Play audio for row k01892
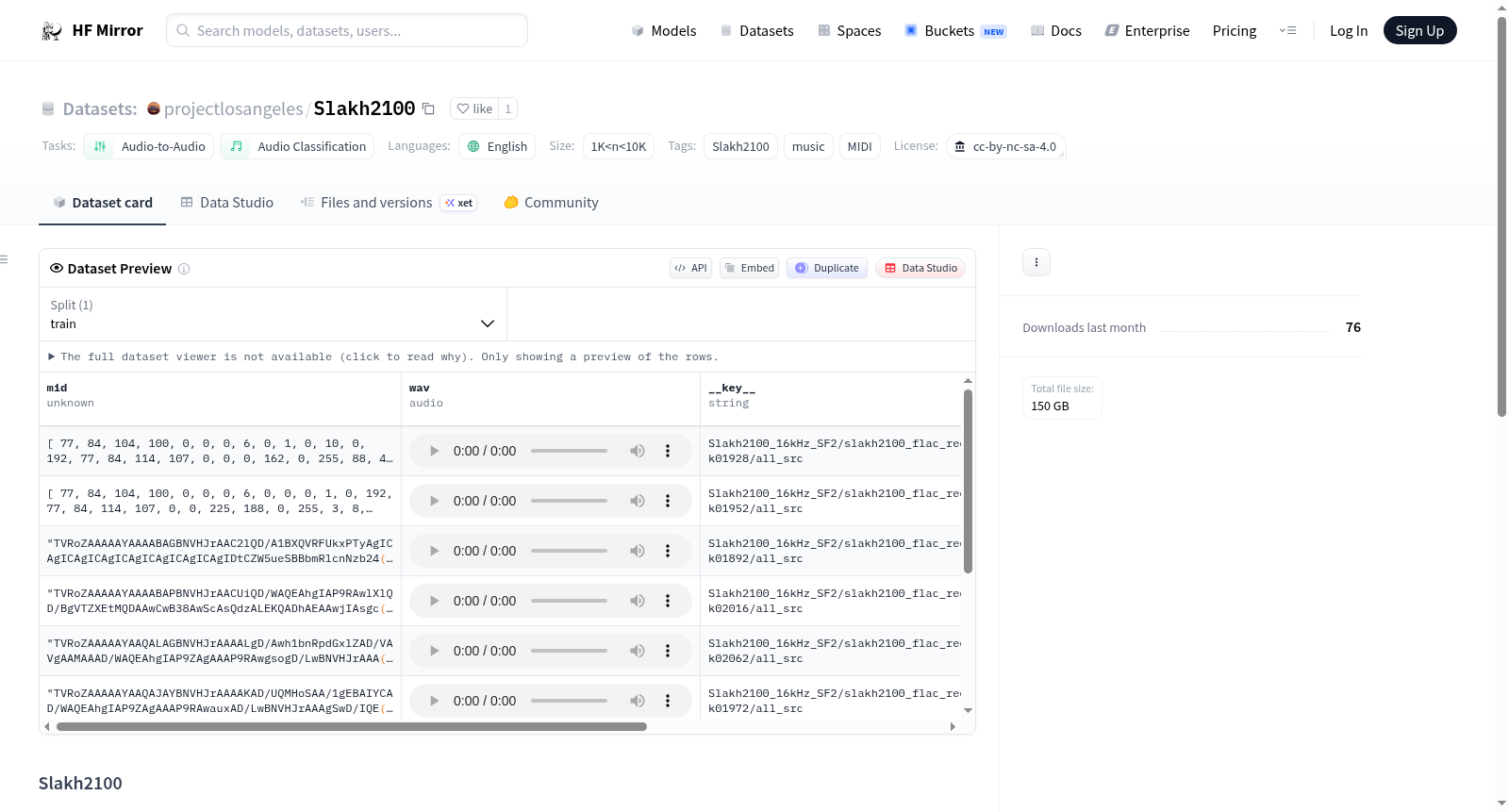This screenshot has width=1509, height=812. coord(434,551)
